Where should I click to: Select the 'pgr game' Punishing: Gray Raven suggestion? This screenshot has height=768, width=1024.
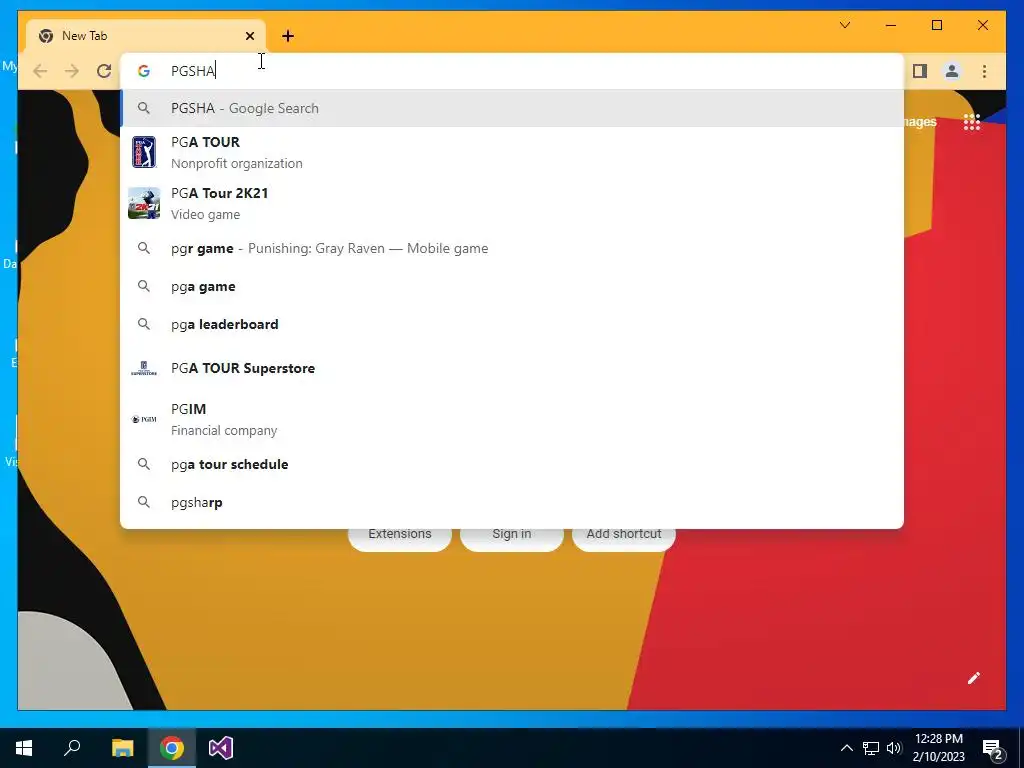[512, 248]
